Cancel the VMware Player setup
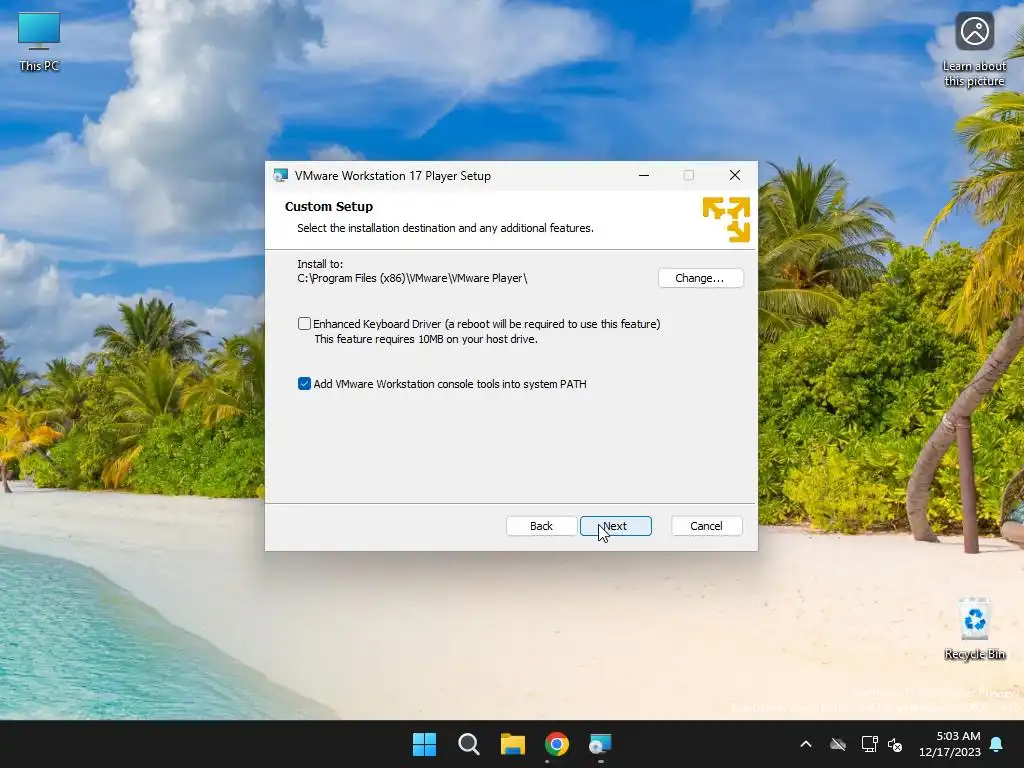 click(707, 526)
